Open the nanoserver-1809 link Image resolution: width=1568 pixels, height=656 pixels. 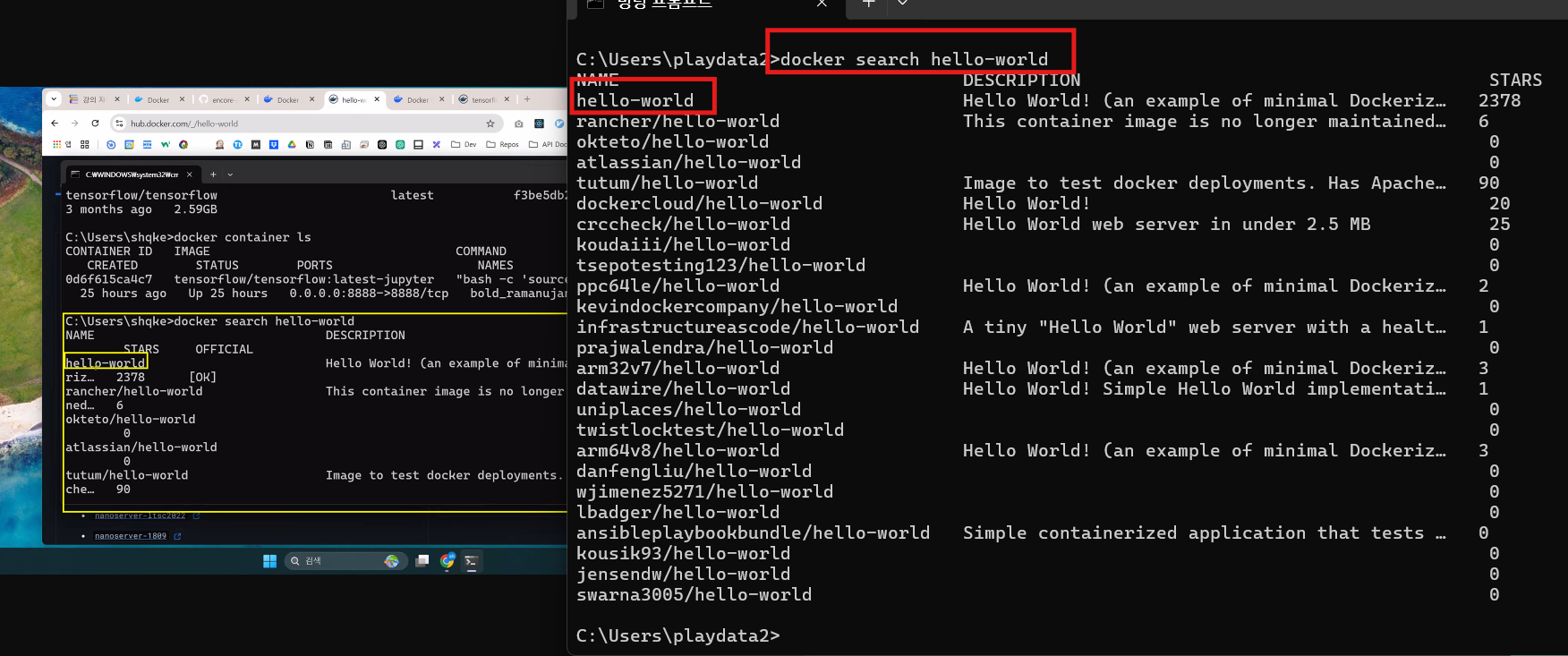131,536
